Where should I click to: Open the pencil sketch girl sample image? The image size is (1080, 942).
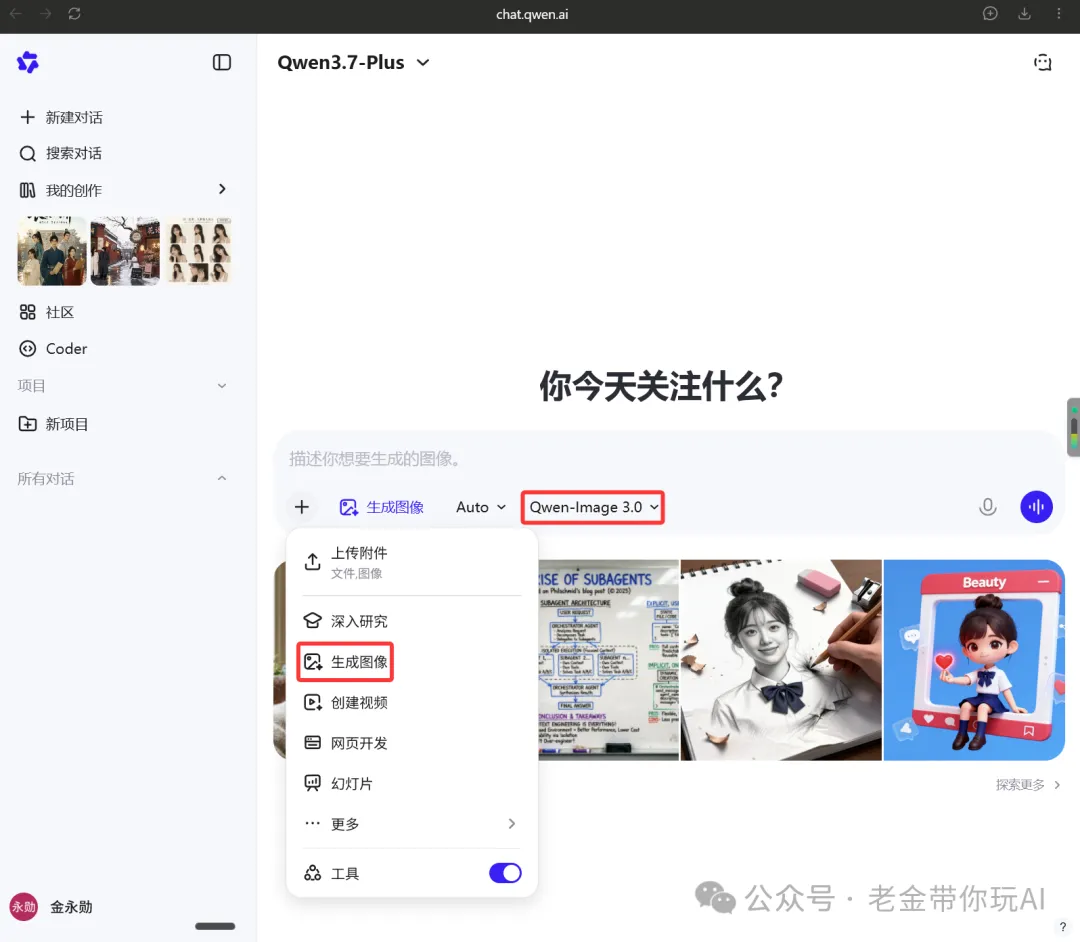coord(781,660)
